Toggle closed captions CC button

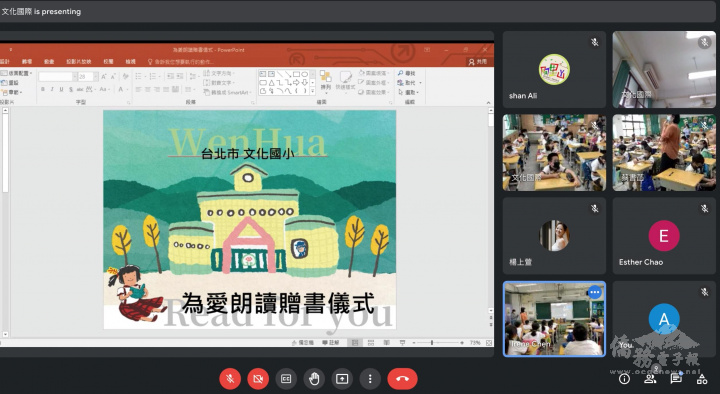[286, 379]
